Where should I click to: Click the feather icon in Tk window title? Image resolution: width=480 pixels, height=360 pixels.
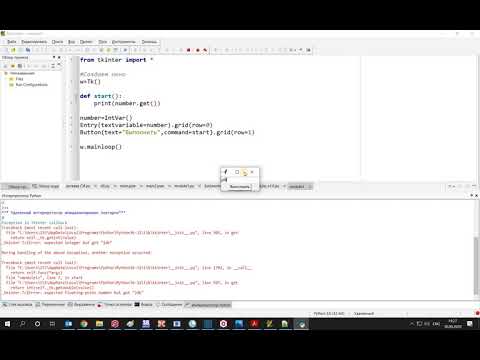225,172
